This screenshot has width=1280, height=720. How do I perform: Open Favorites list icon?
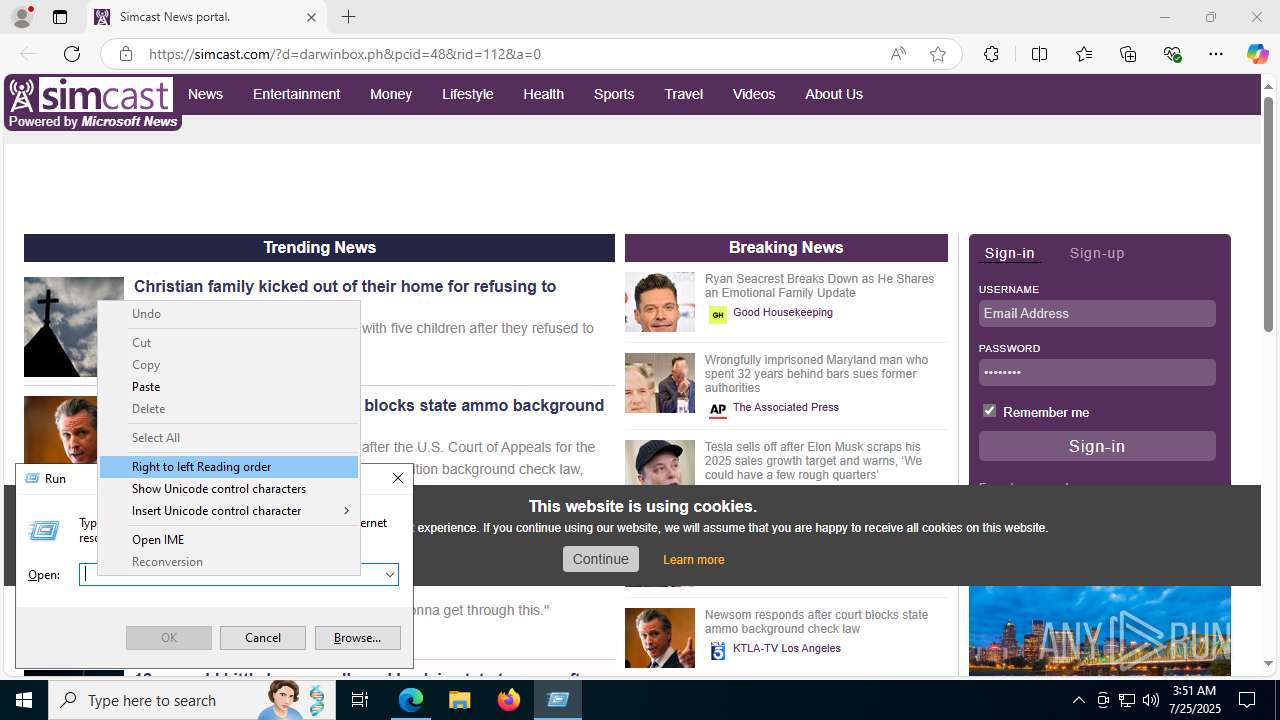point(1084,54)
